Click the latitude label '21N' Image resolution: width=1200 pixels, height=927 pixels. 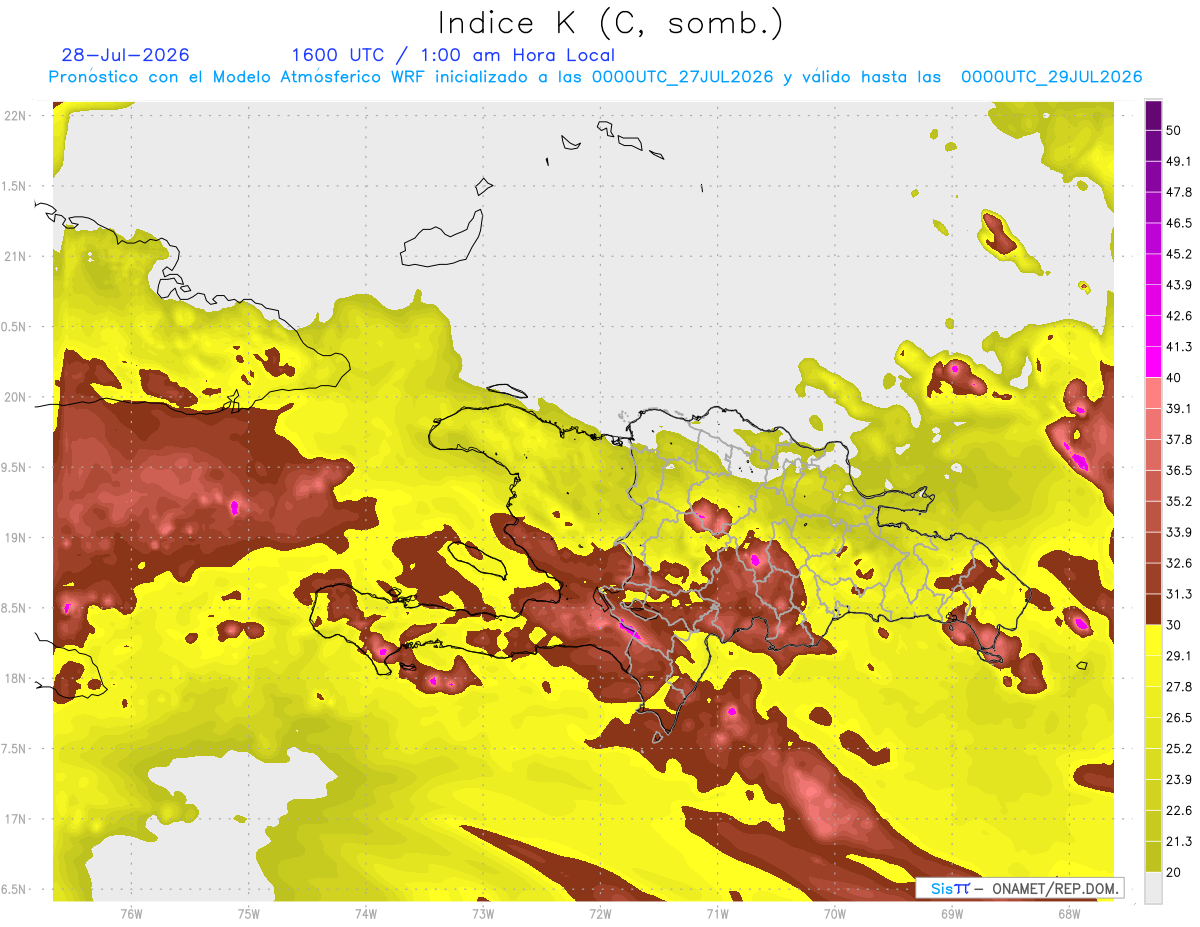[x=15, y=256]
